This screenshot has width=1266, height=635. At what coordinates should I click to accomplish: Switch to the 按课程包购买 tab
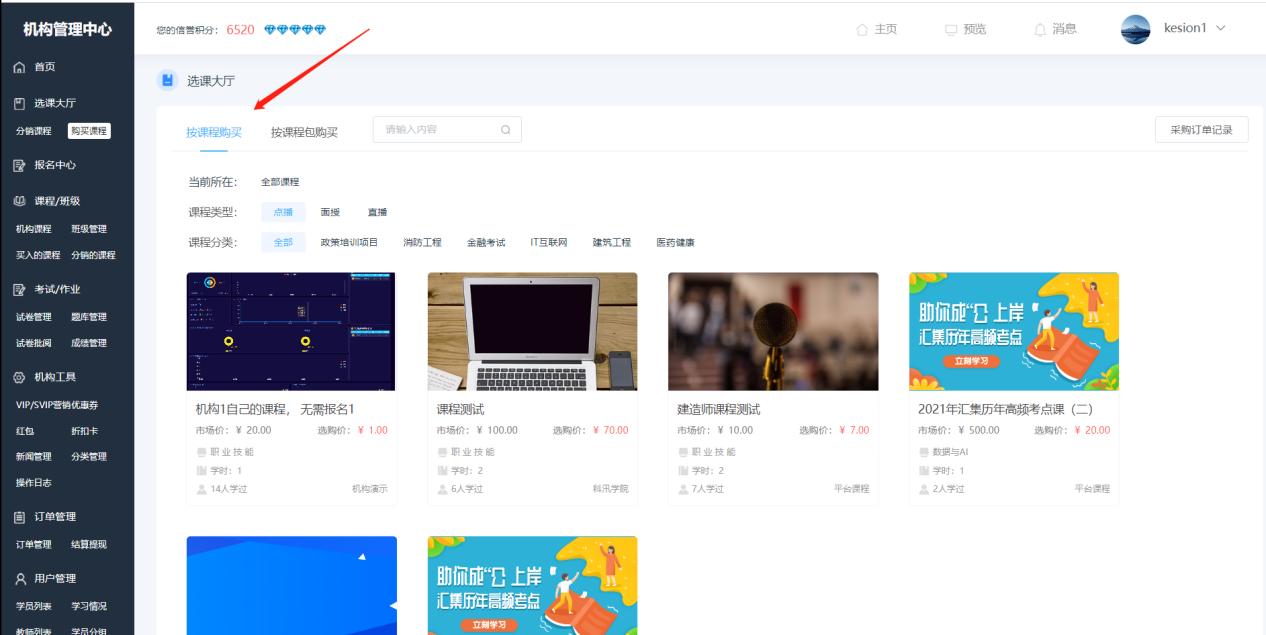click(x=305, y=129)
